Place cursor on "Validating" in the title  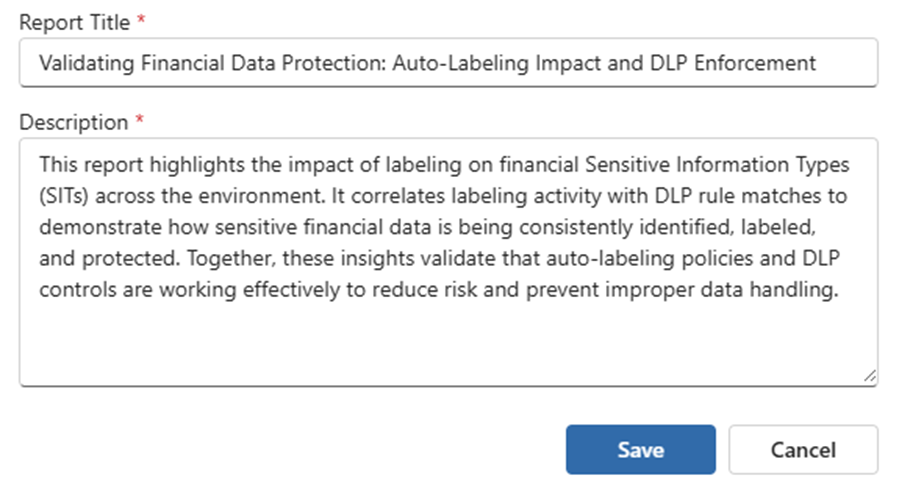[78, 63]
